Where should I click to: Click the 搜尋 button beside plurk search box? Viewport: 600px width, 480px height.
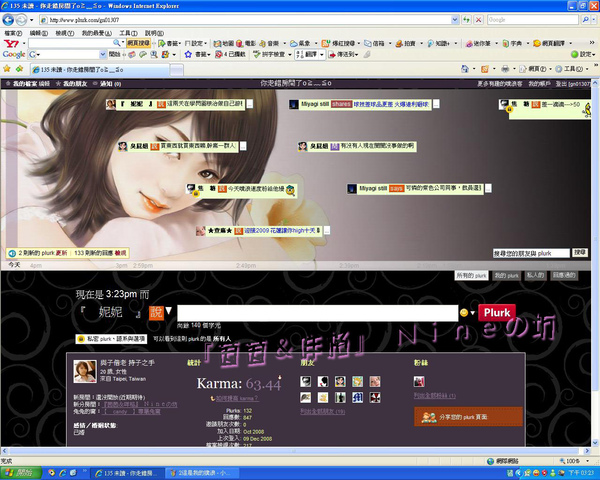click(580, 252)
